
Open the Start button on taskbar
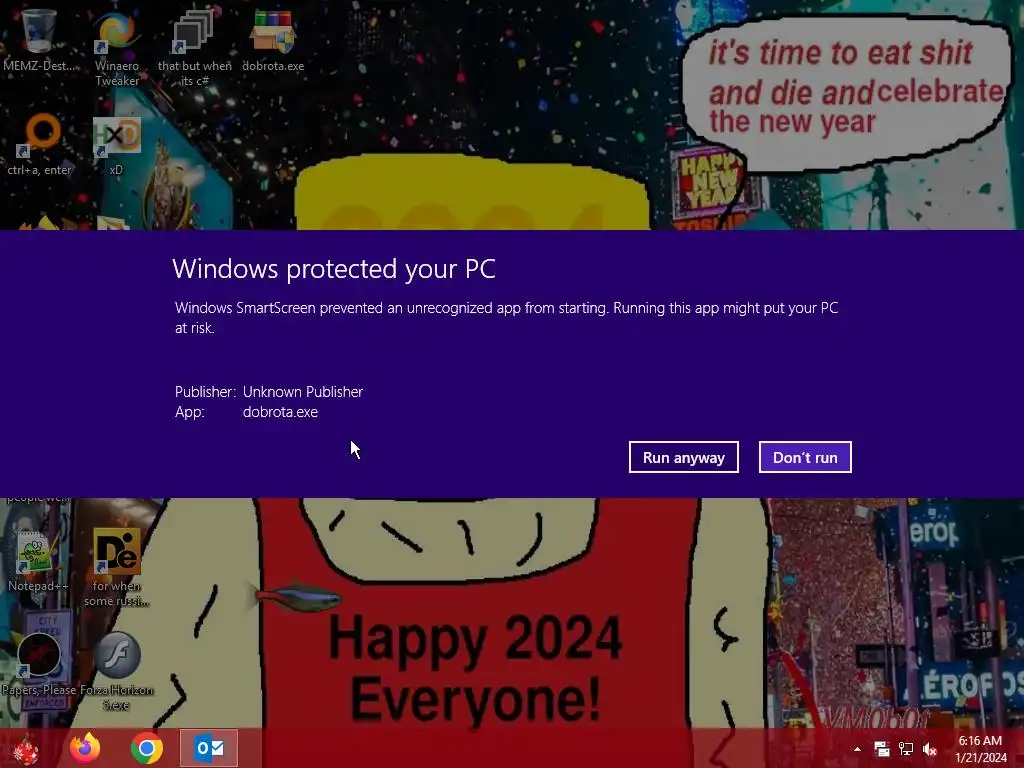point(26,748)
